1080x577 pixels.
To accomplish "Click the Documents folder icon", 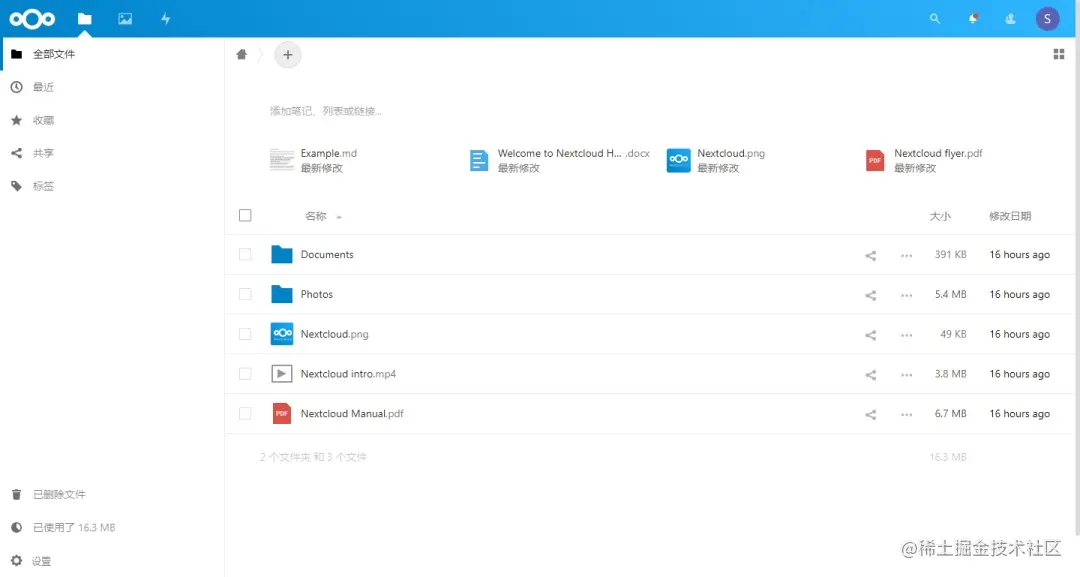I will pos(282,254).
